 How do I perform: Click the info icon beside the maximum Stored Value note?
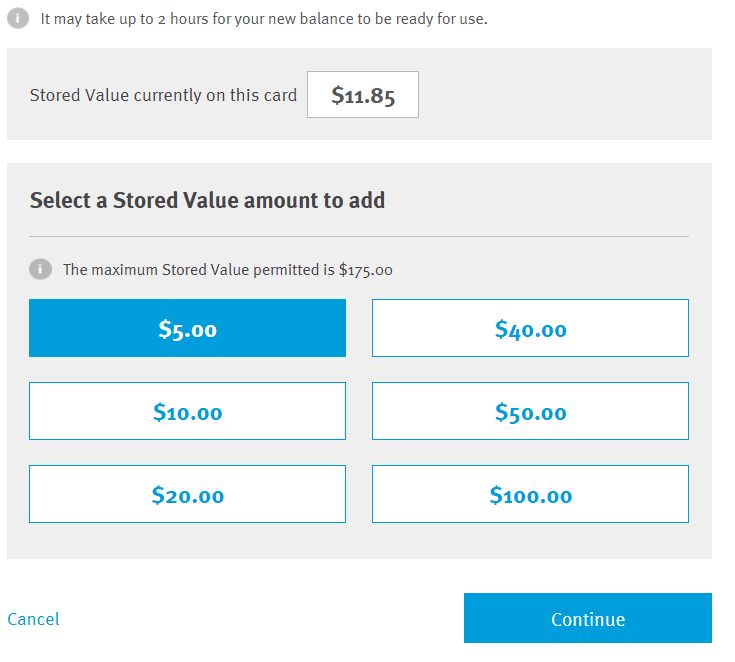click(x=40, y=269)
